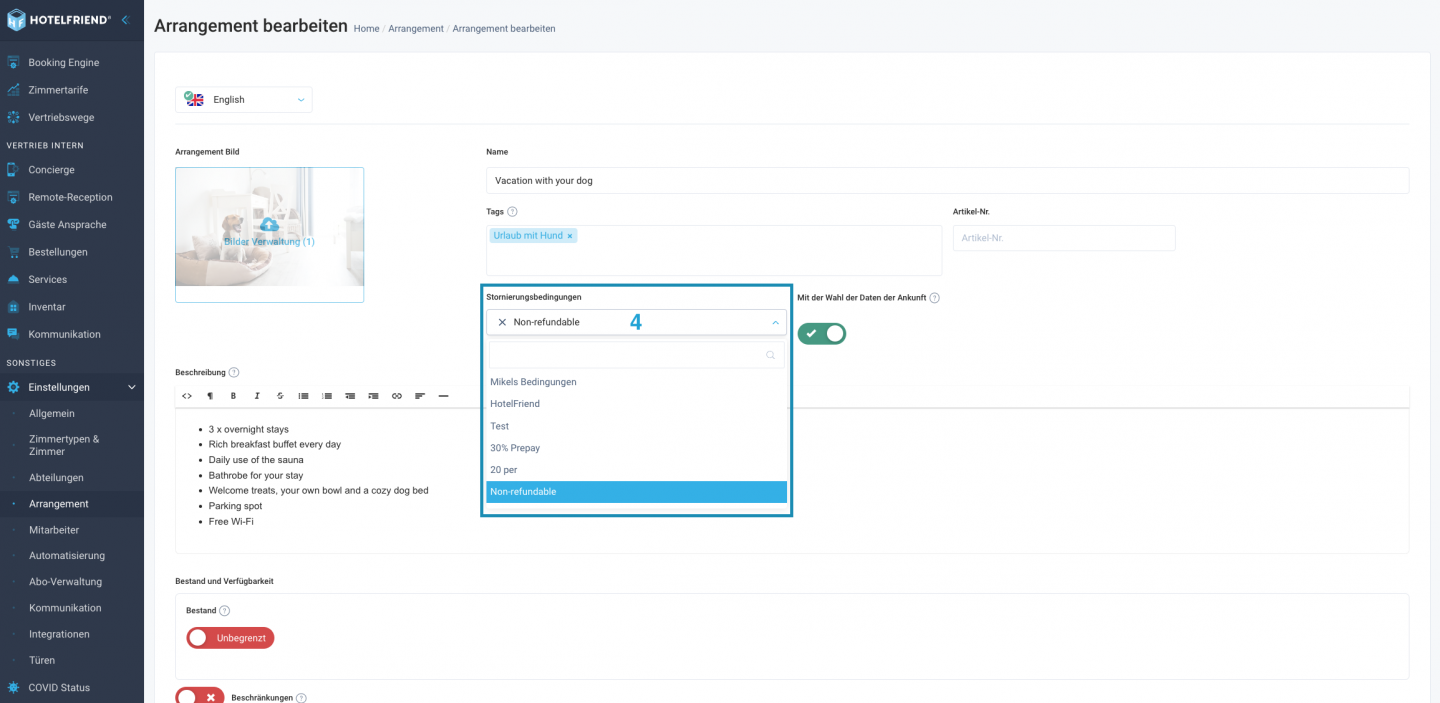
Task: Click help icon beside Bestand label
Action: pos(224,611)
